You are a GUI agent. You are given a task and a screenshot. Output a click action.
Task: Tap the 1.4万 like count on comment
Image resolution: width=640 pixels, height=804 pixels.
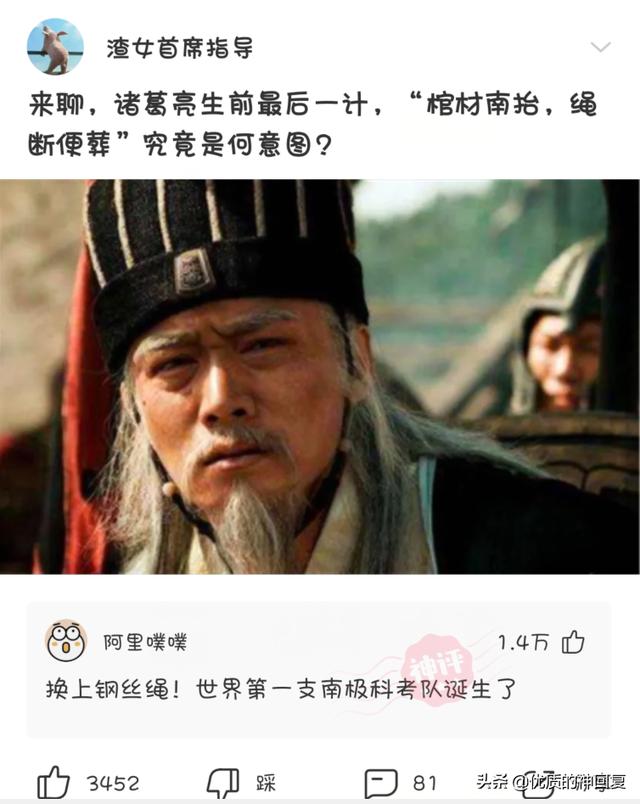[x=524, y=642]
